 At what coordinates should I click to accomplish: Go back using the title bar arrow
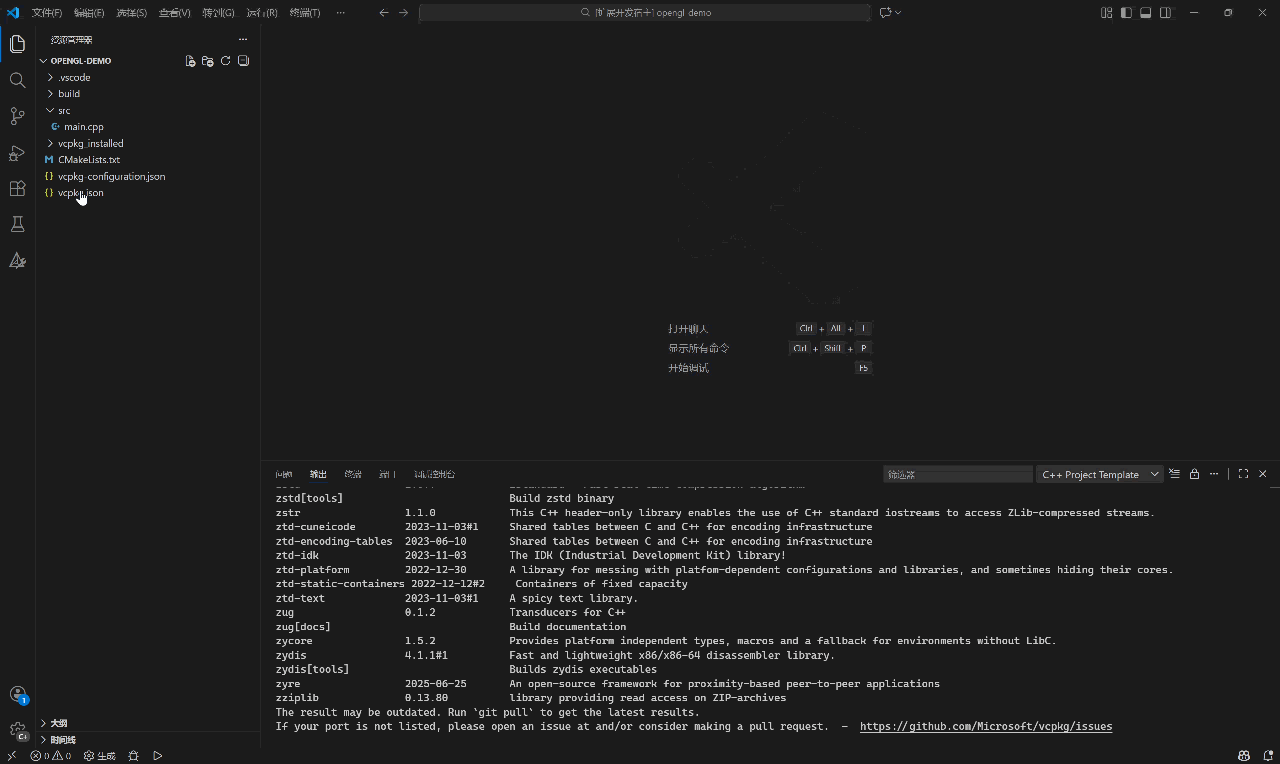click(x=384, y=12)
